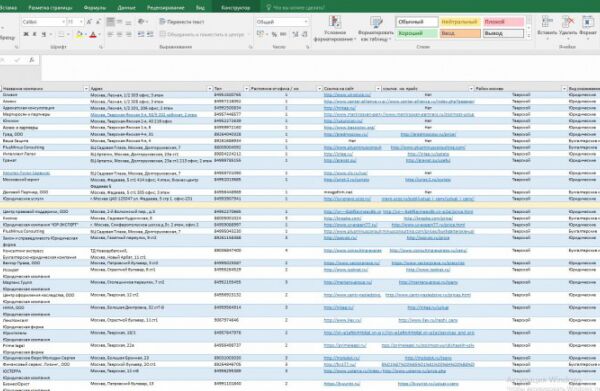Apply the yellow fill color bucket
Screen dimensions: 600x391
[x=79, y=34]
